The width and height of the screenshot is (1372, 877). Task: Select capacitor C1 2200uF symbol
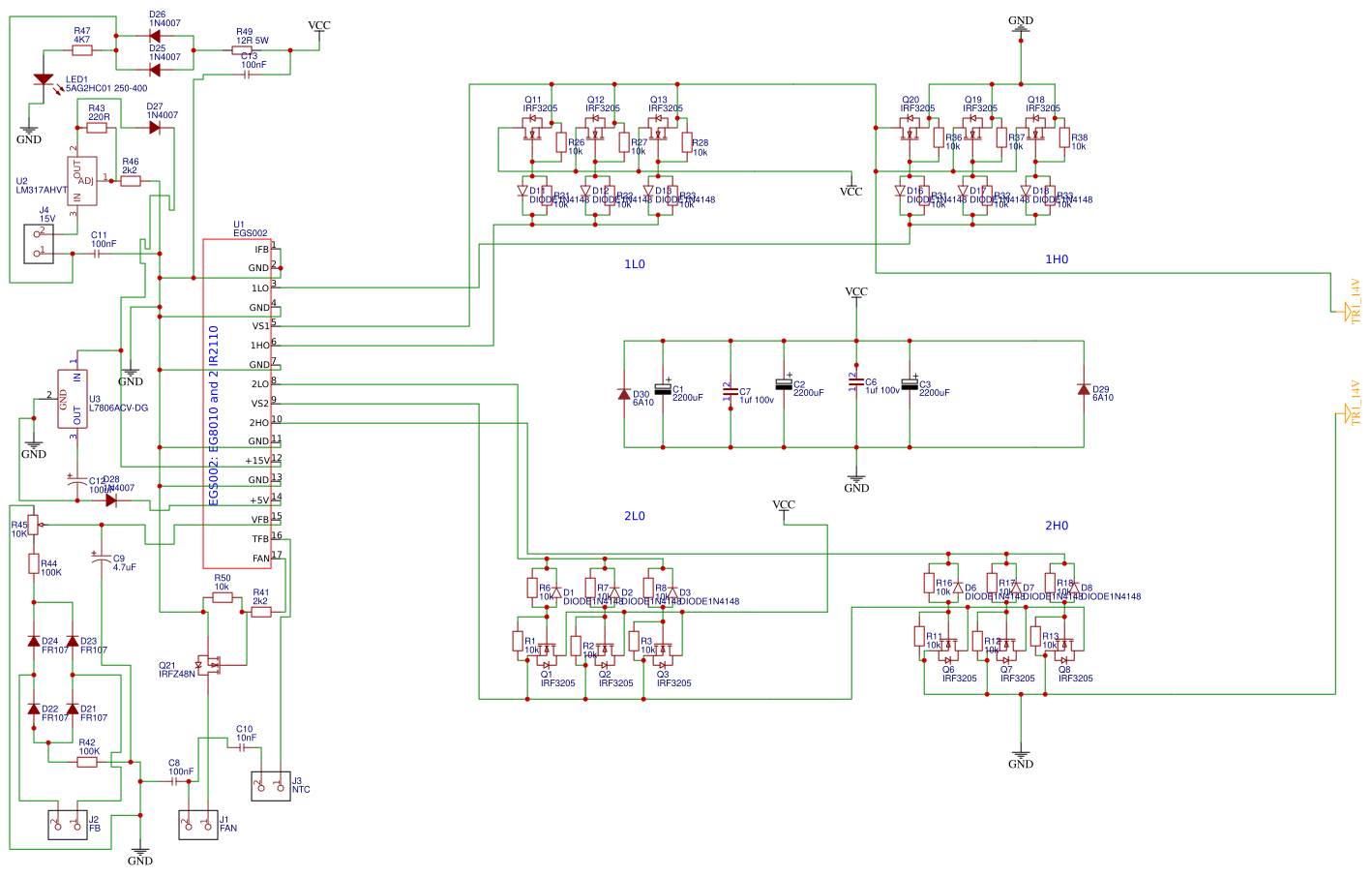point(663,389)
